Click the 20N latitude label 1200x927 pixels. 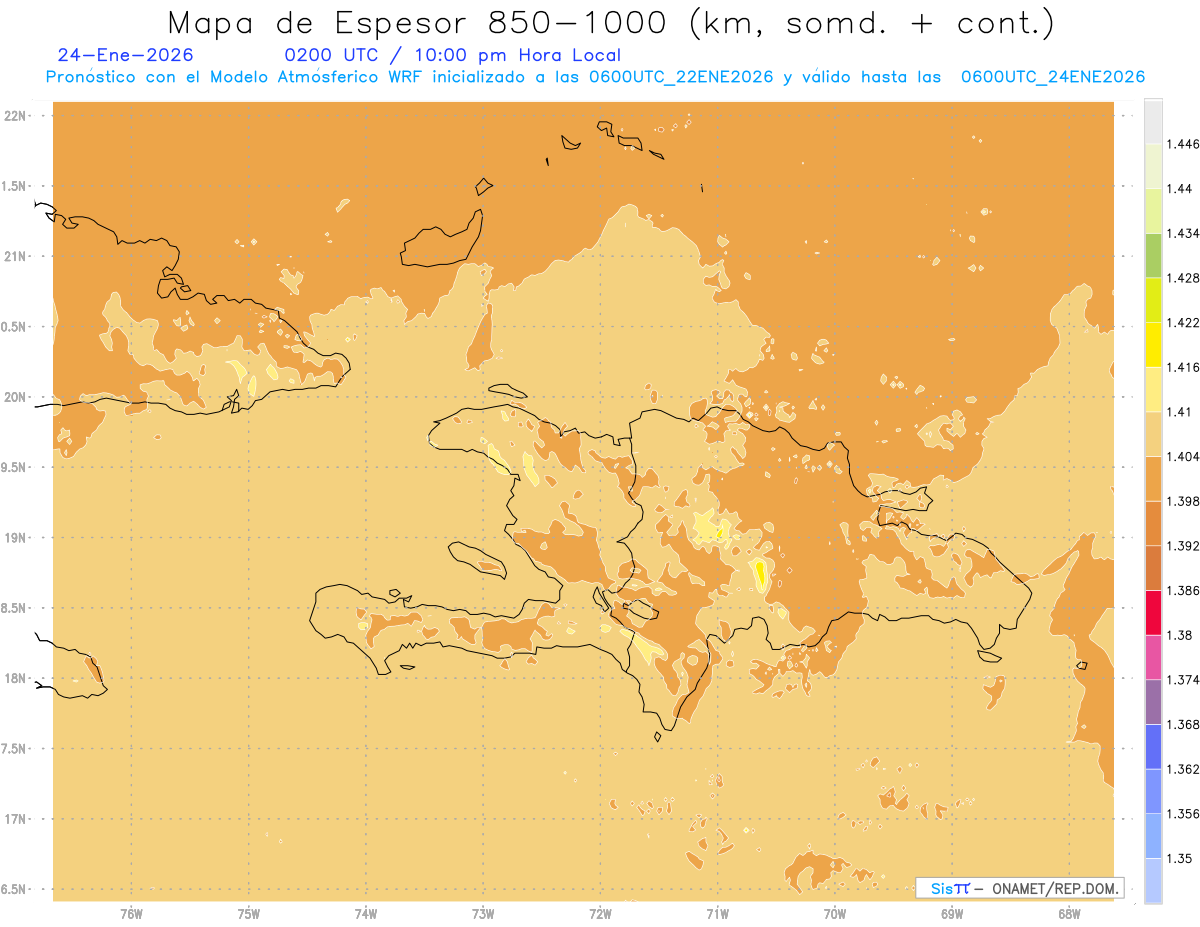point(16,397)
